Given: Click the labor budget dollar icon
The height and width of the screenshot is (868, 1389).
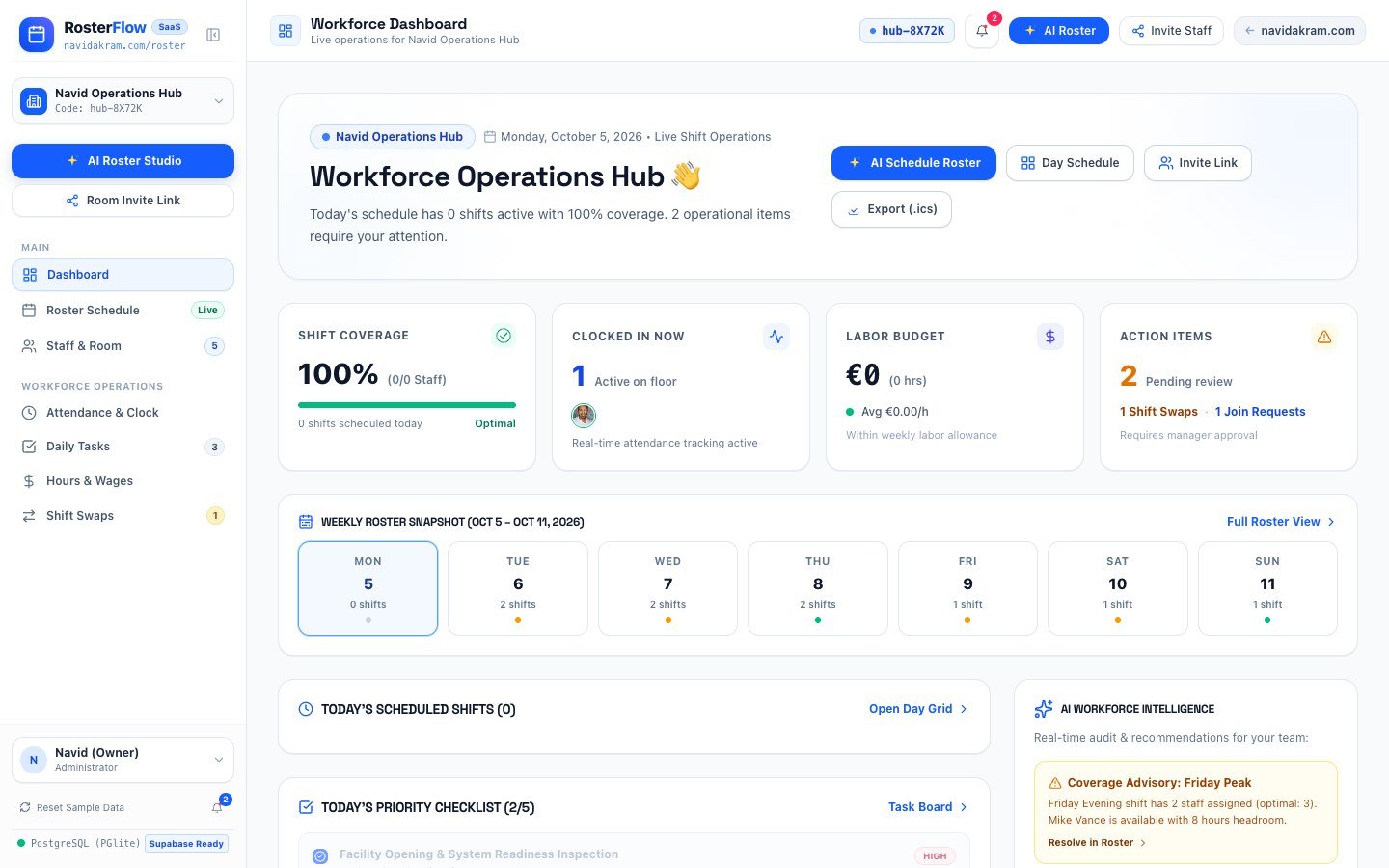Looking at the screenshot, I should (1050, 337).
